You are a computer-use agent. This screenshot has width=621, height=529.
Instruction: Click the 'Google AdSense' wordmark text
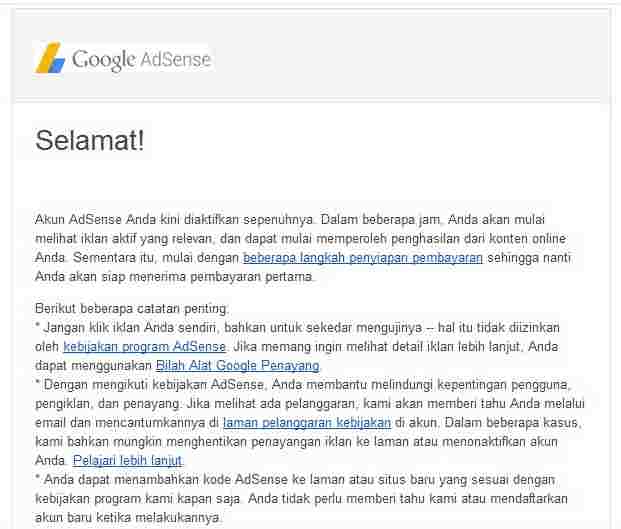click(x=141, y=60)
